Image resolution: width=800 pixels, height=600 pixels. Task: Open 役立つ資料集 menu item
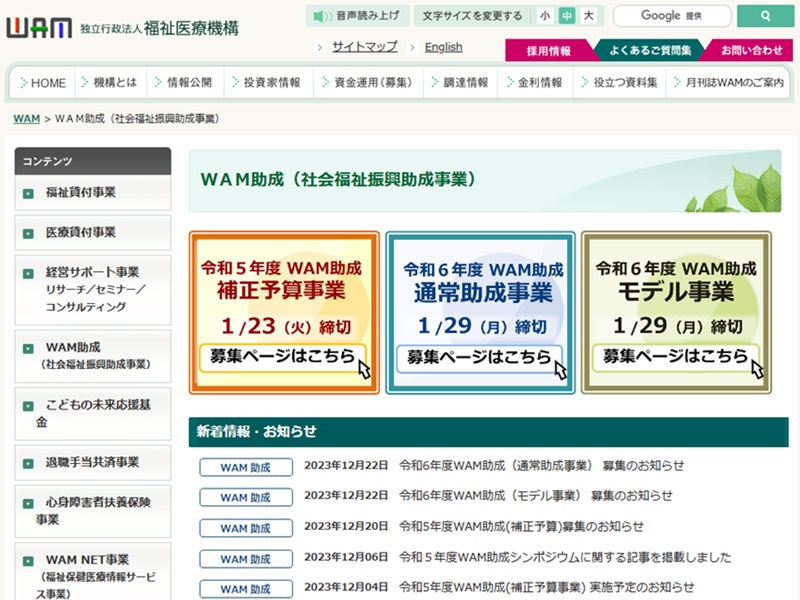619,83
